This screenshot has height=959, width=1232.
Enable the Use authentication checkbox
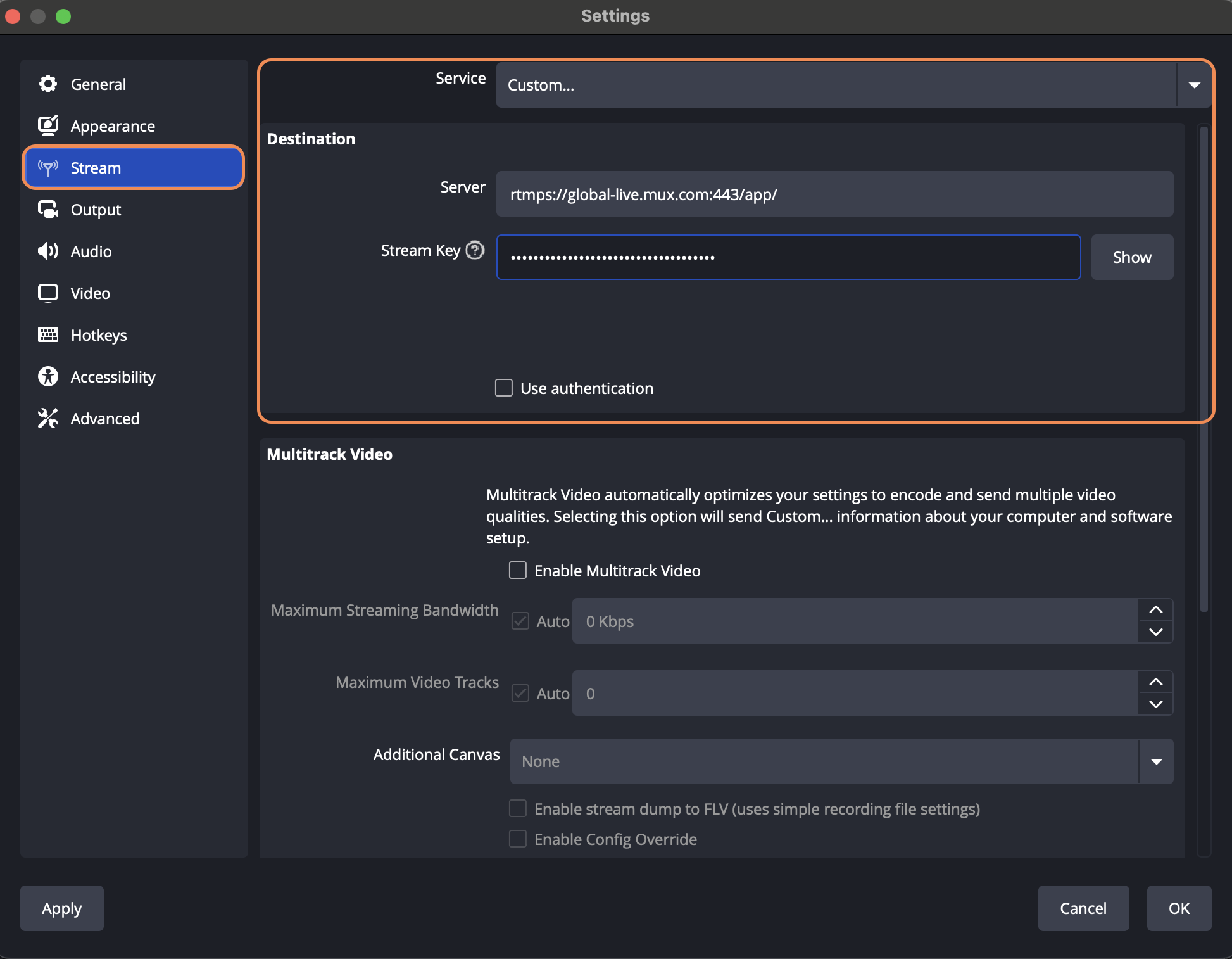tap(504, 388)
